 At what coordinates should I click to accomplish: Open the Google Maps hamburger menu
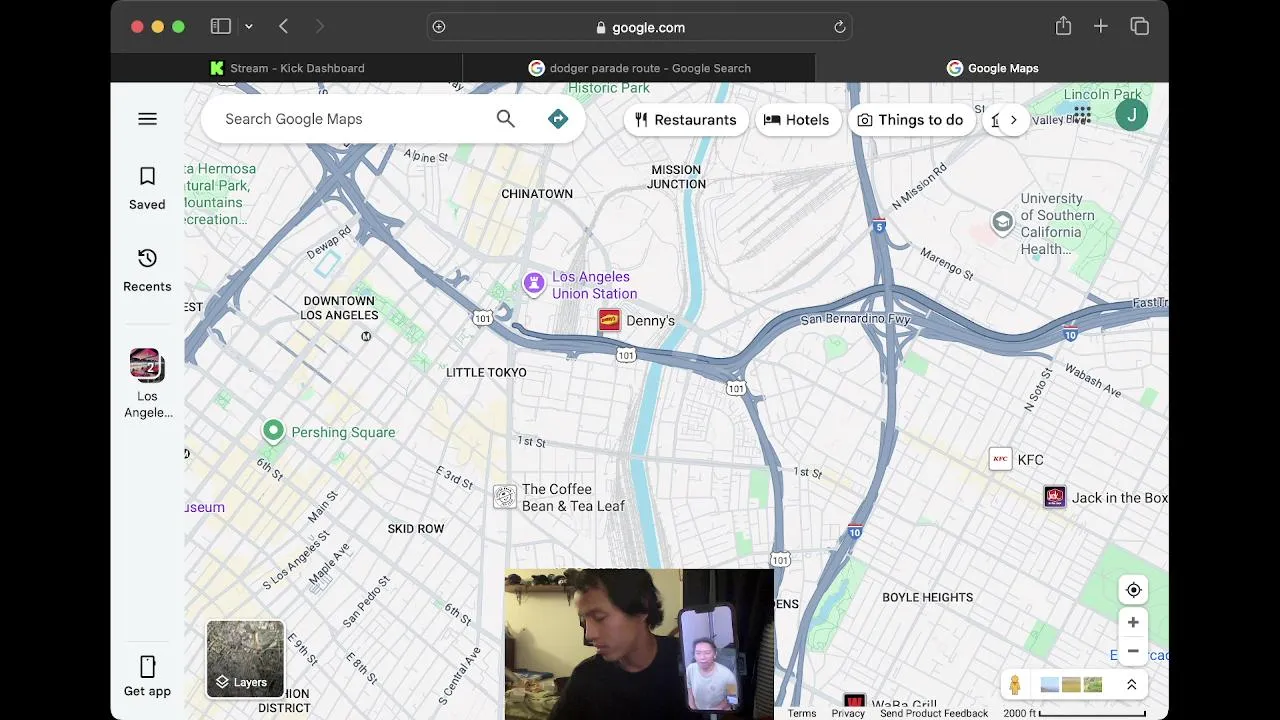(147, 119)
